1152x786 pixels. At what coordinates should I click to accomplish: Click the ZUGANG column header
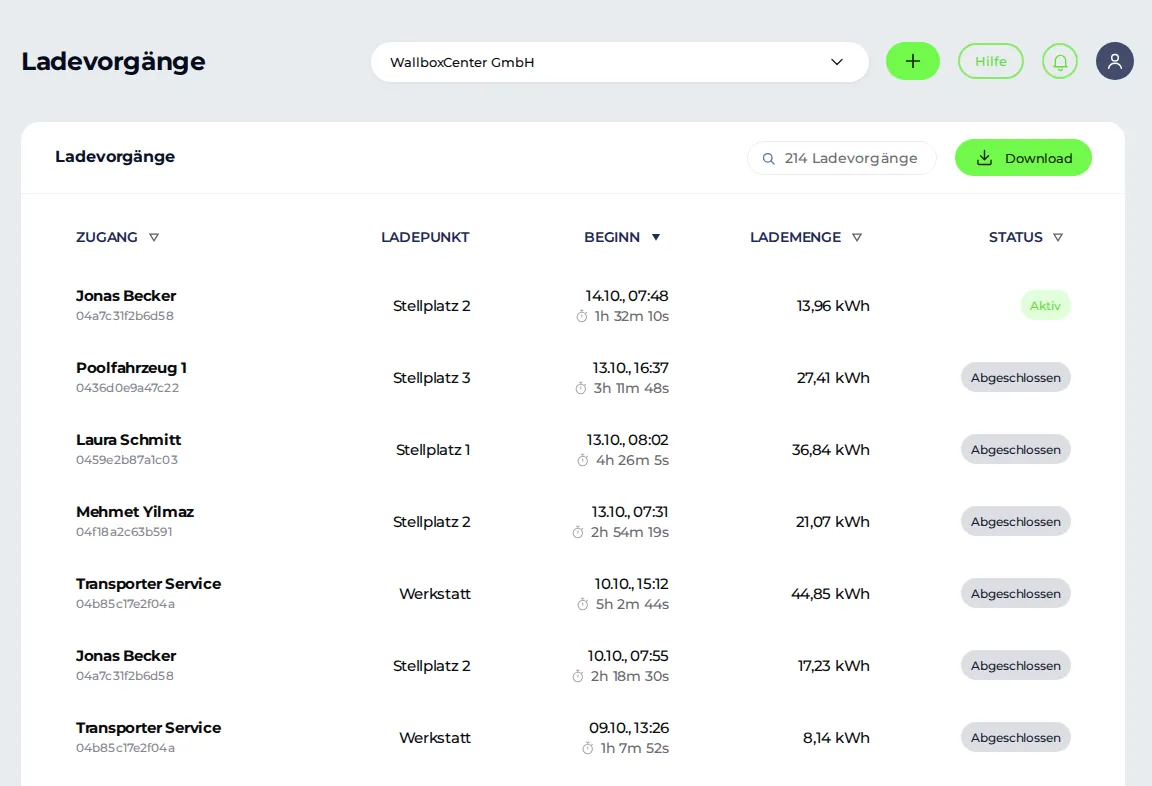point(107,237)
